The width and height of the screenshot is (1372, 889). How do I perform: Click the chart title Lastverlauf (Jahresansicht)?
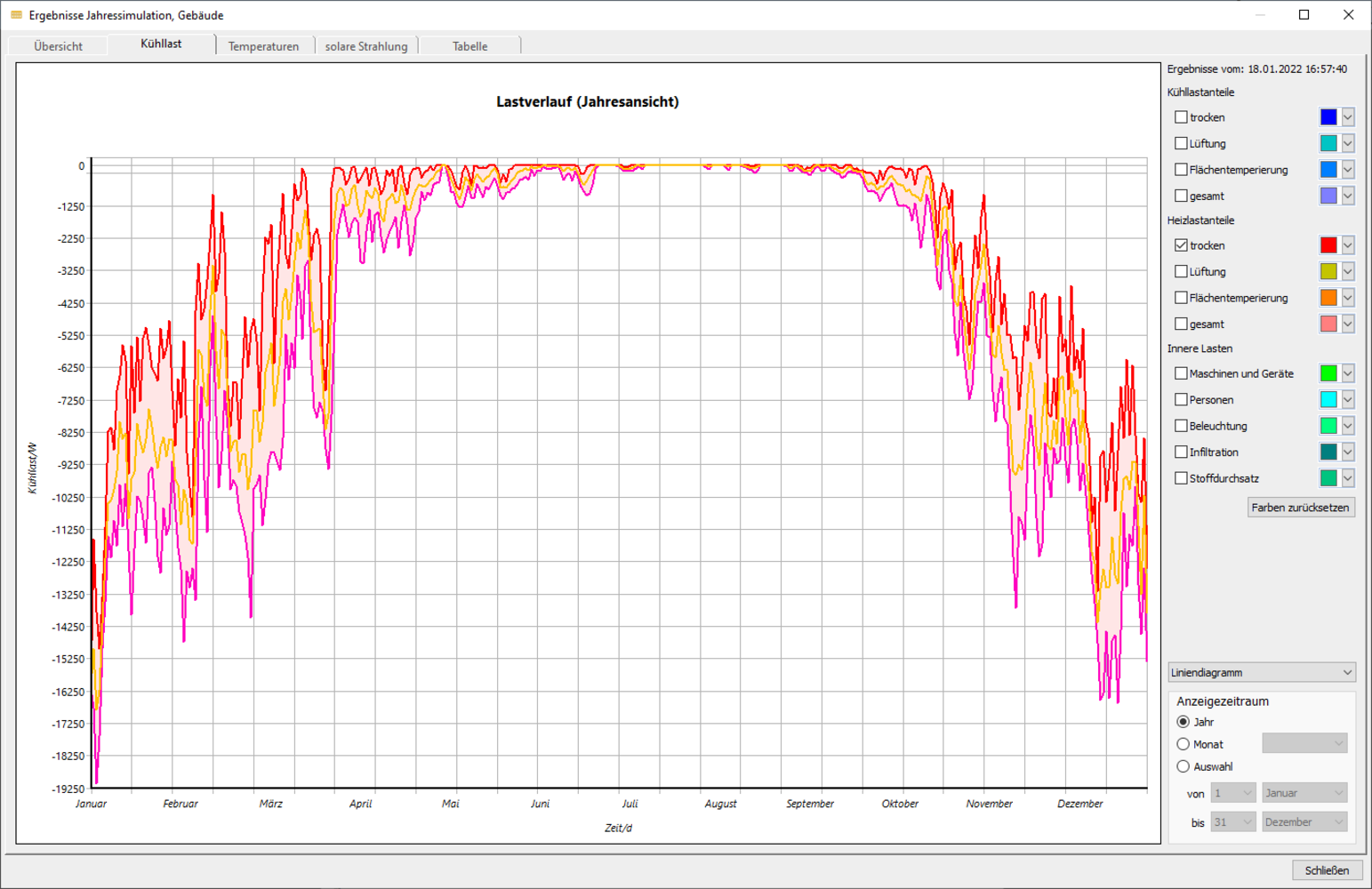click(x=588, y=102)
